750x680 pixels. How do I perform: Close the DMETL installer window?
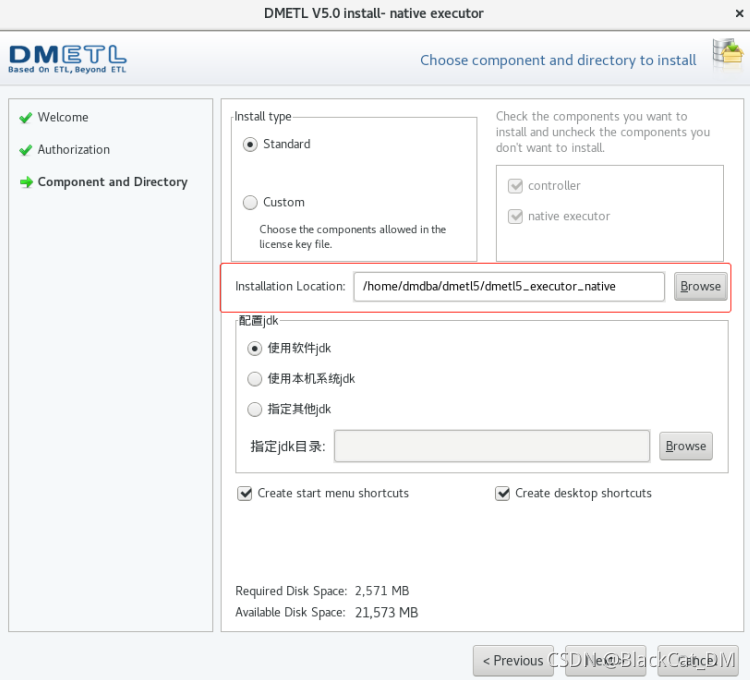pos(739,13)
